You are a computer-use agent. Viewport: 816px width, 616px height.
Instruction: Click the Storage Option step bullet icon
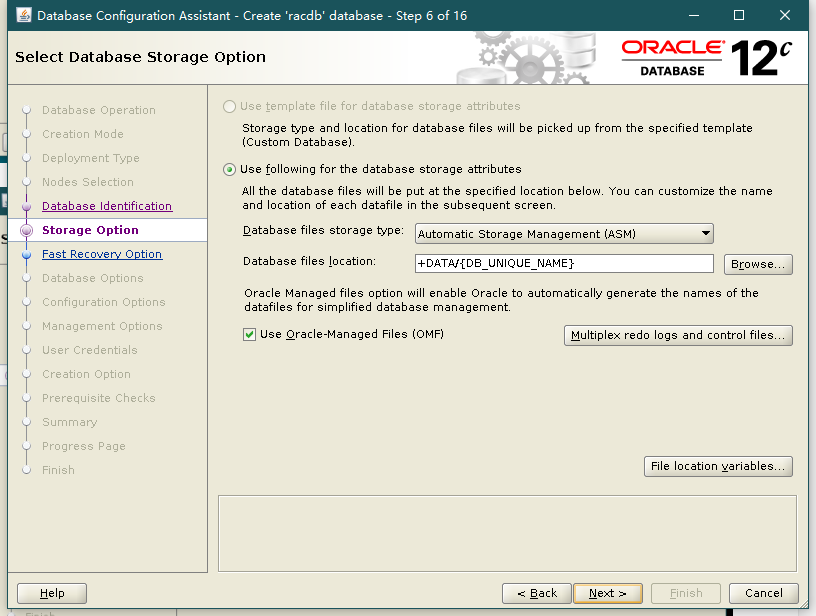[x=27, y=230]
